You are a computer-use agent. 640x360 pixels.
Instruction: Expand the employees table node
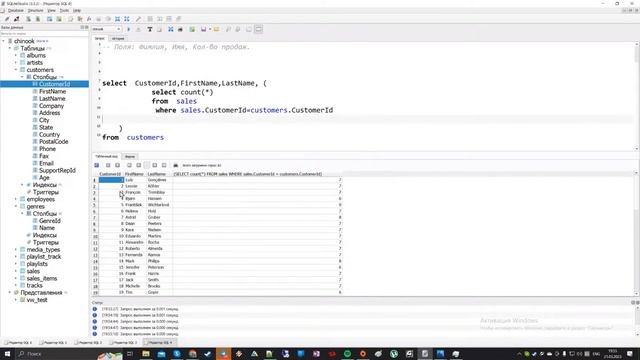(x=16, y=199)
